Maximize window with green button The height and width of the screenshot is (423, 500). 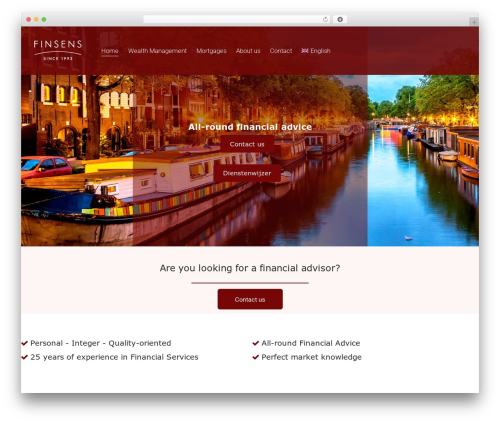pyautogui.click(x=44, y=20)
